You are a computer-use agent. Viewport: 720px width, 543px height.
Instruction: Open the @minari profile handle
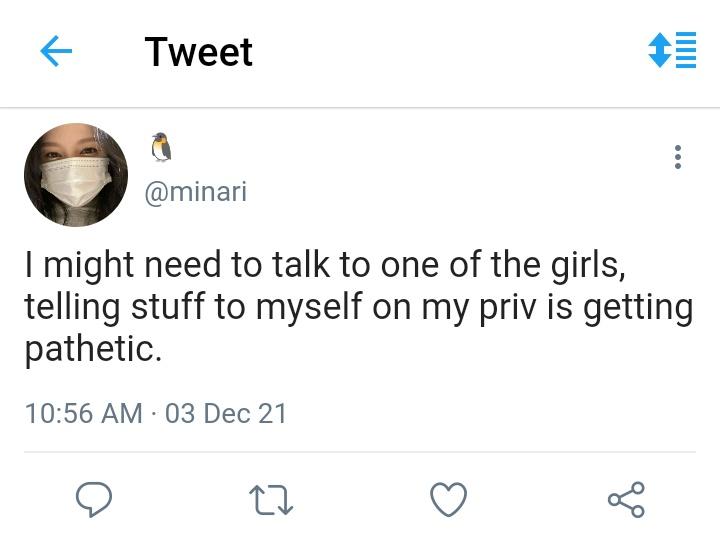[x=196, y=192]
